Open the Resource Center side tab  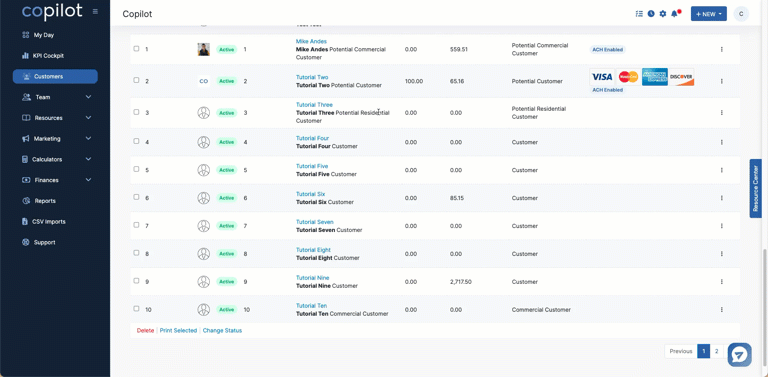pyautogui.click(x=755, y=188)
